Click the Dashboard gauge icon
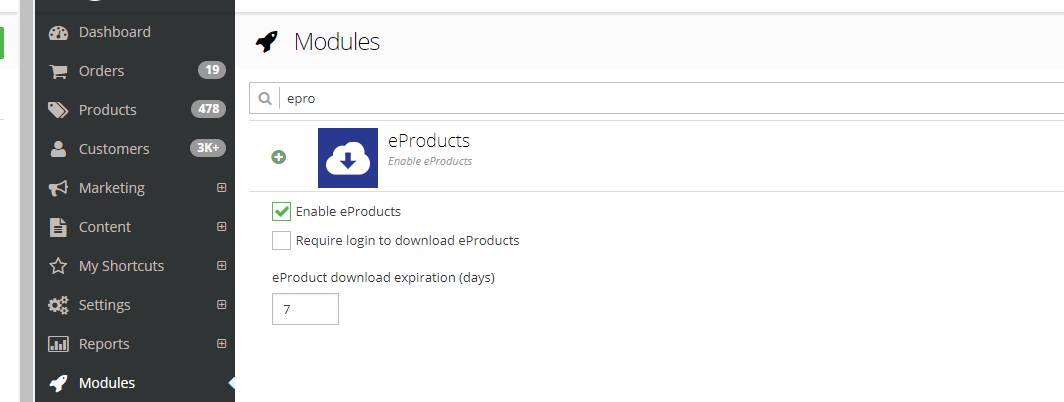Screen dimensions: 1064x402 point(58,32)
